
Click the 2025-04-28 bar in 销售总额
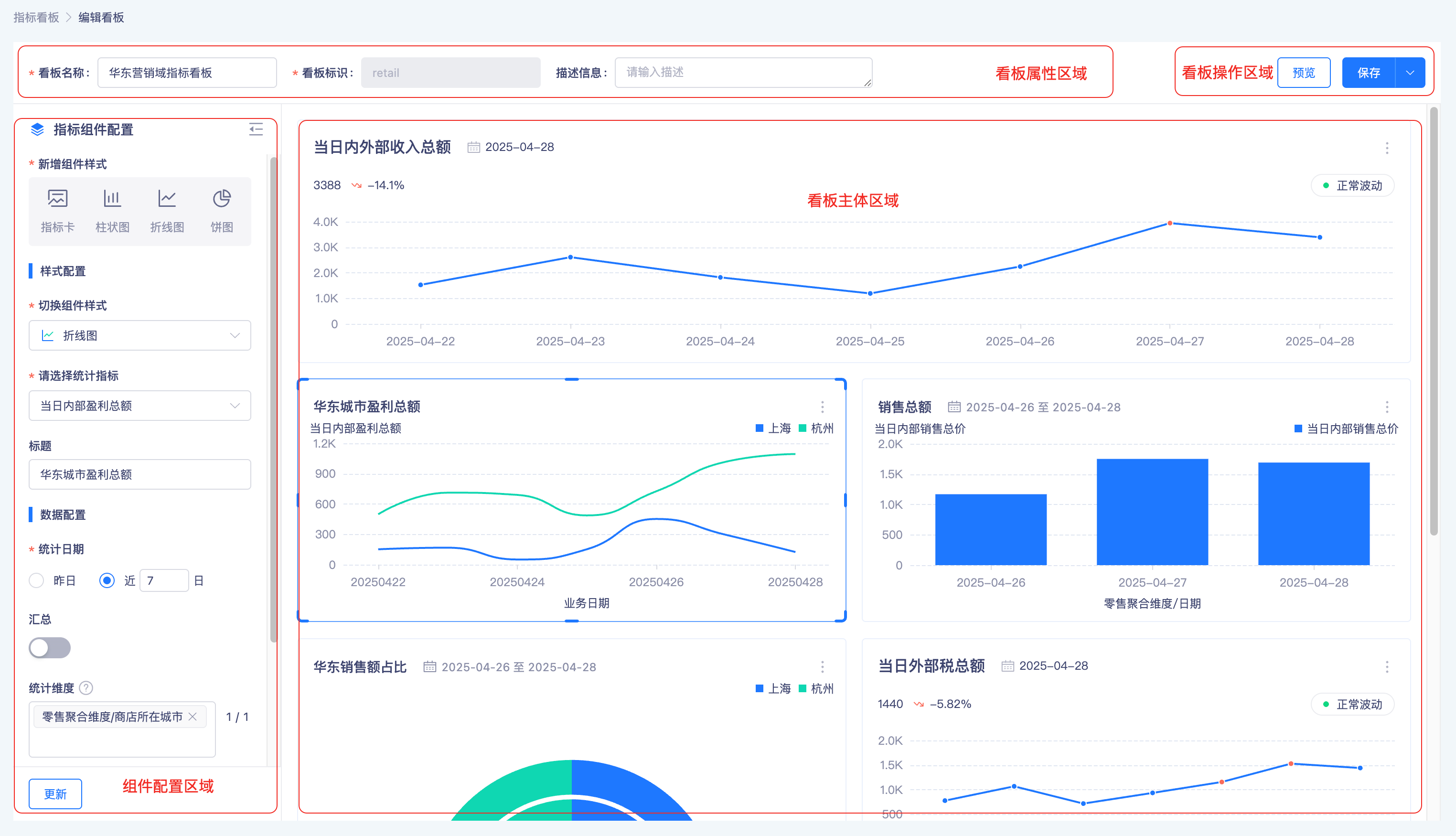pos(1314,514)
